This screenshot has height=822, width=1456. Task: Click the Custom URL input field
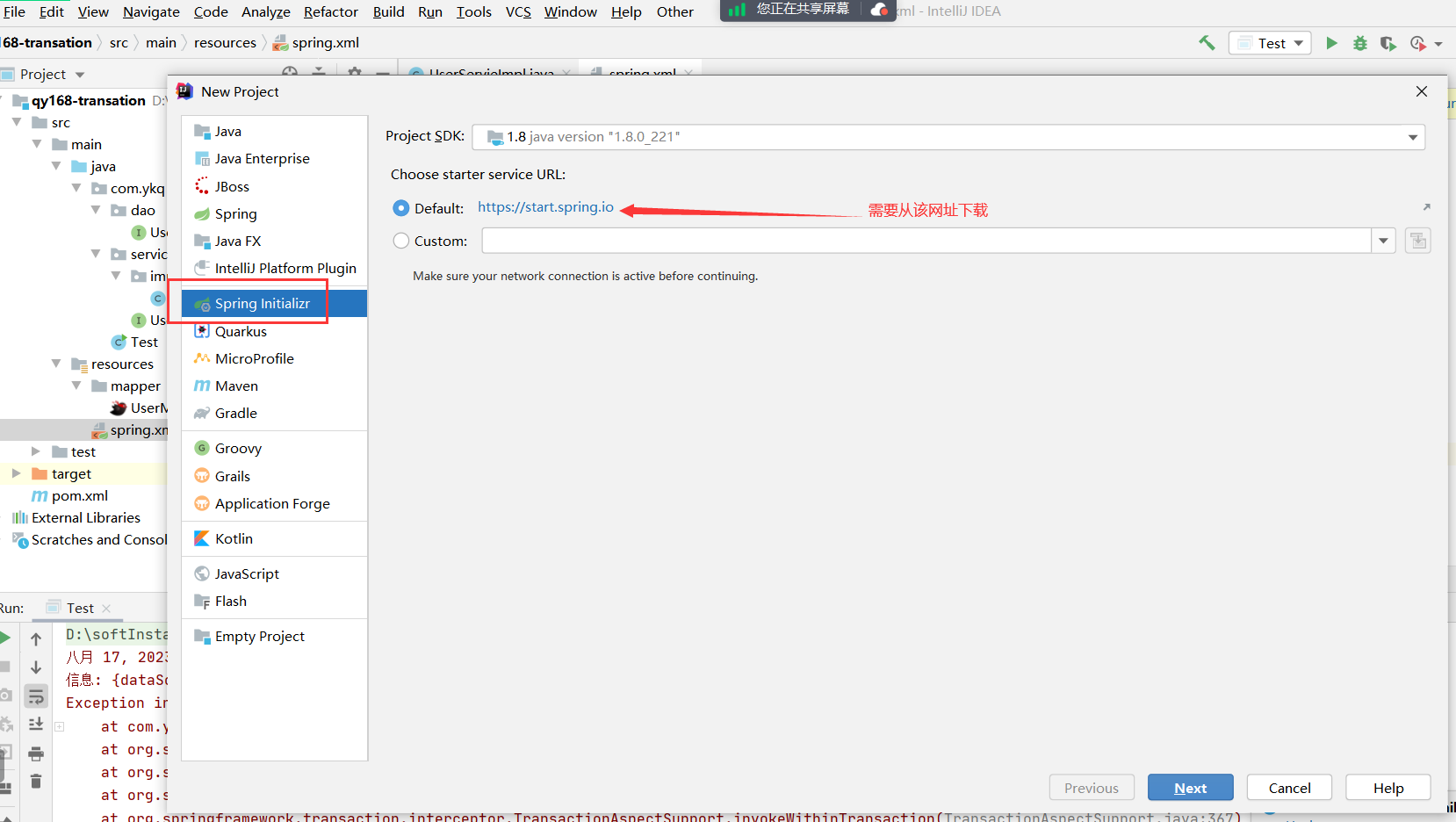[x=926, y=241]
